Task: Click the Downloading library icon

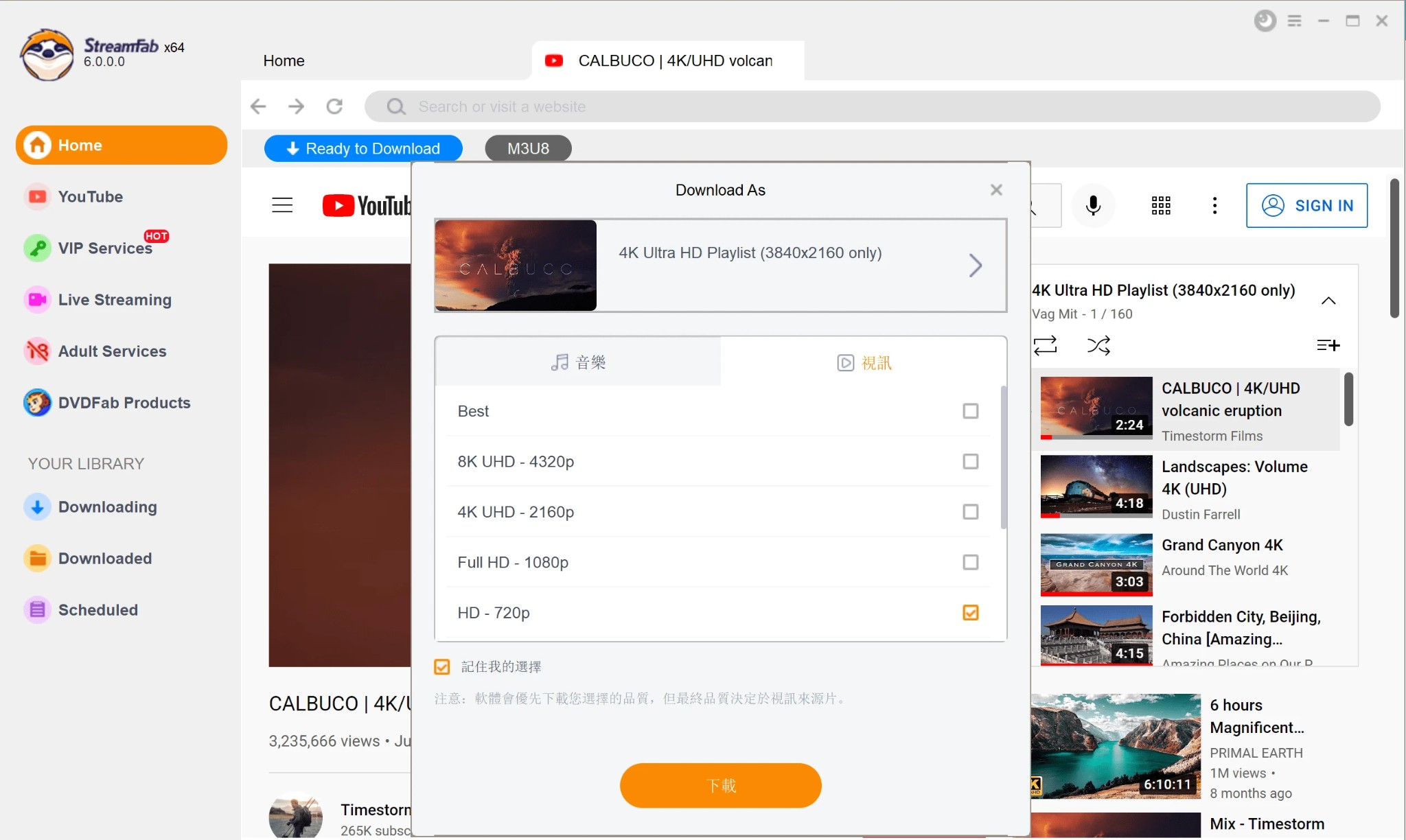Action: (37, 506)
